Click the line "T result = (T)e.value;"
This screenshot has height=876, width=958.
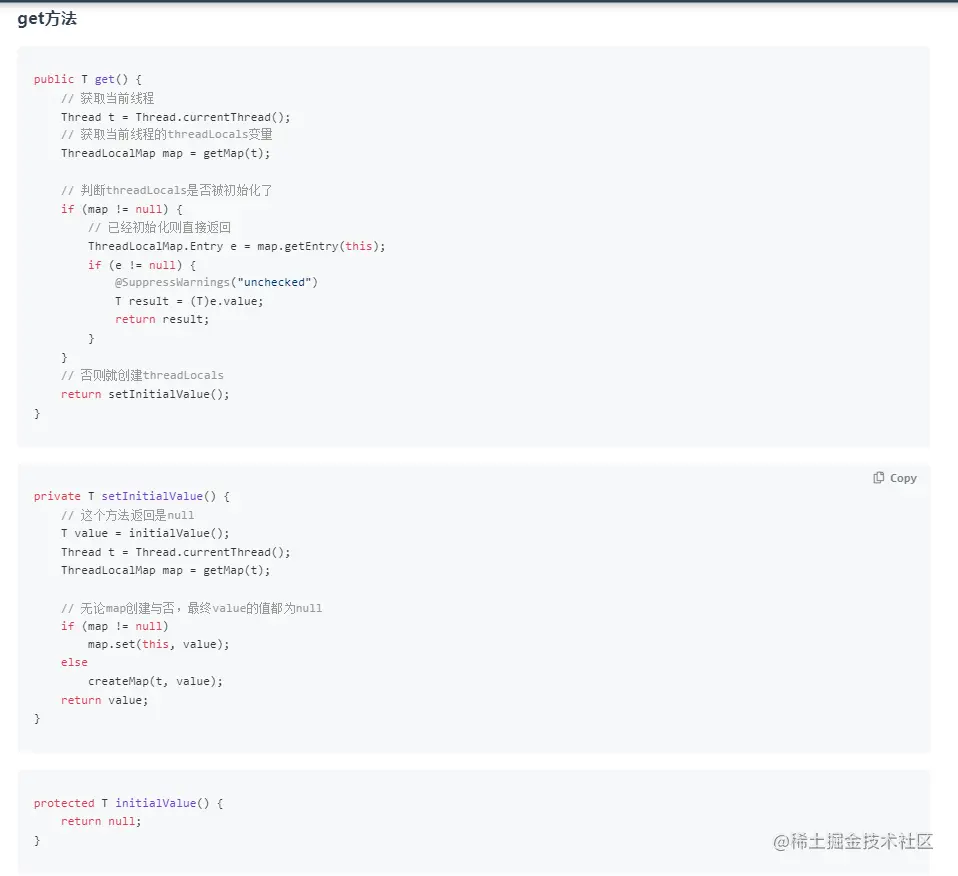(x=189, y=301)
